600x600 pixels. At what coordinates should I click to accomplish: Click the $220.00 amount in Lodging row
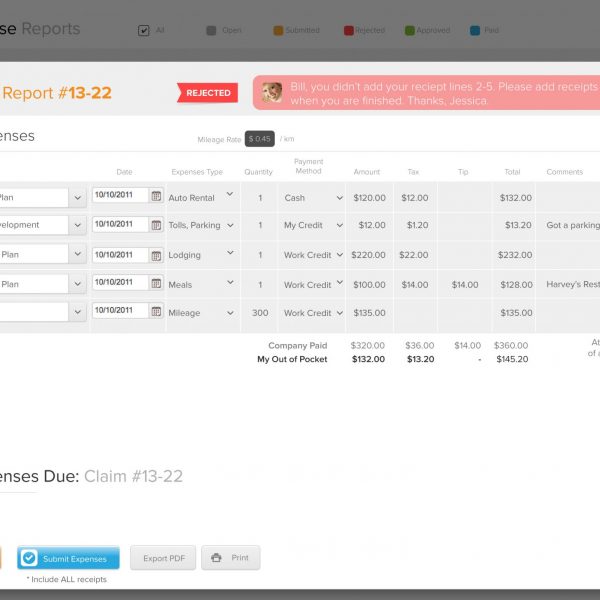[x=368, y=255]
